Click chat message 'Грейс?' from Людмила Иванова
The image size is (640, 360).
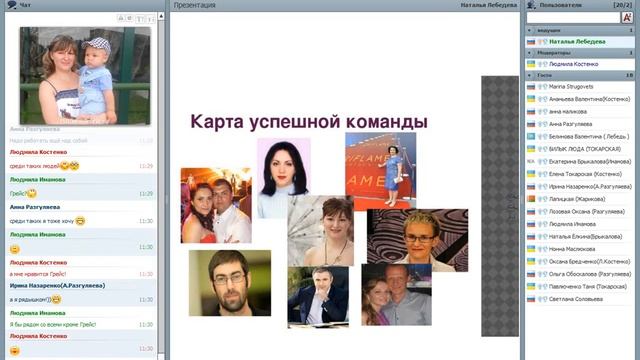18,194
